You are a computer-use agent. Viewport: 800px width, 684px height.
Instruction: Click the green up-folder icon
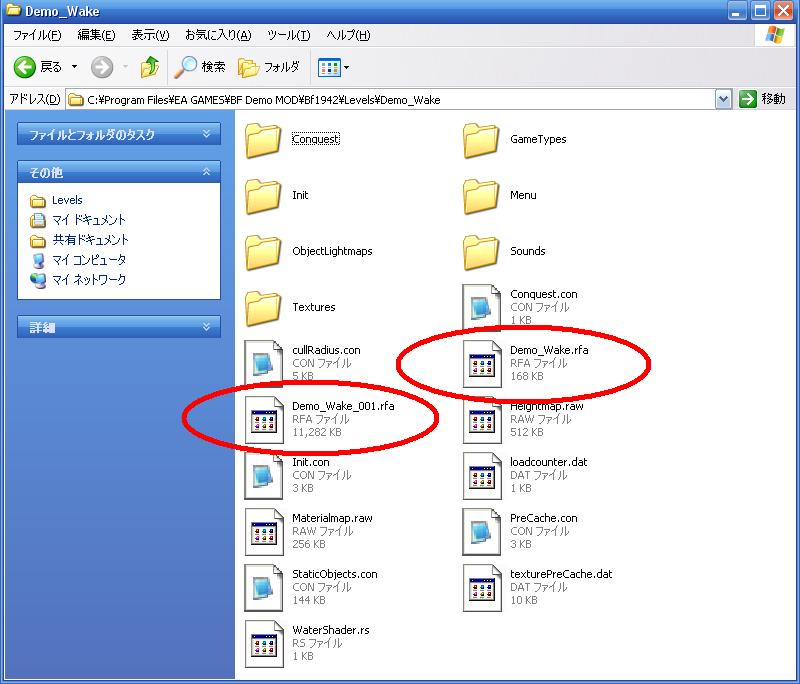pos(149,67)
